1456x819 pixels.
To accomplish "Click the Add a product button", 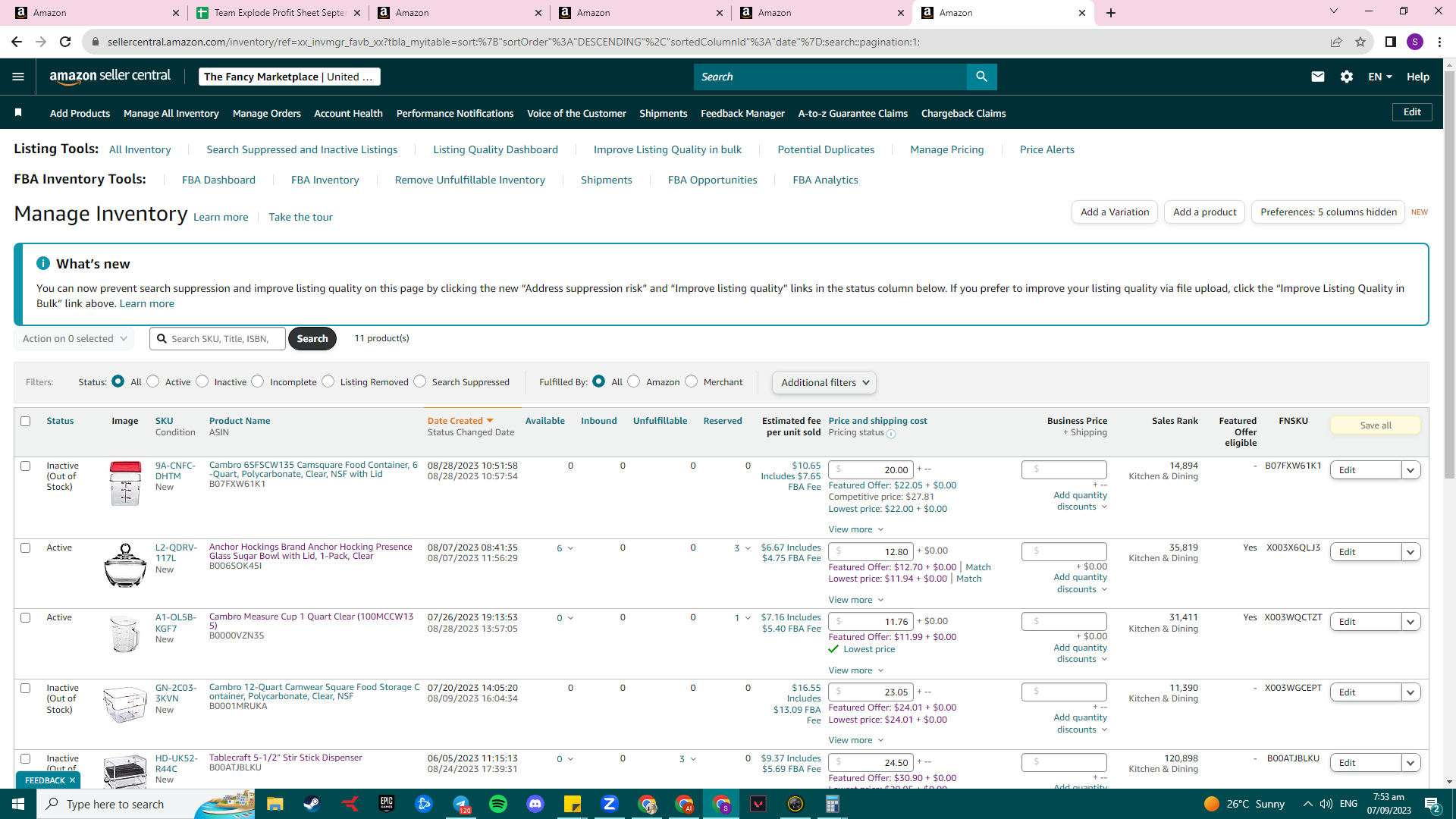I will pos(1205,212).
